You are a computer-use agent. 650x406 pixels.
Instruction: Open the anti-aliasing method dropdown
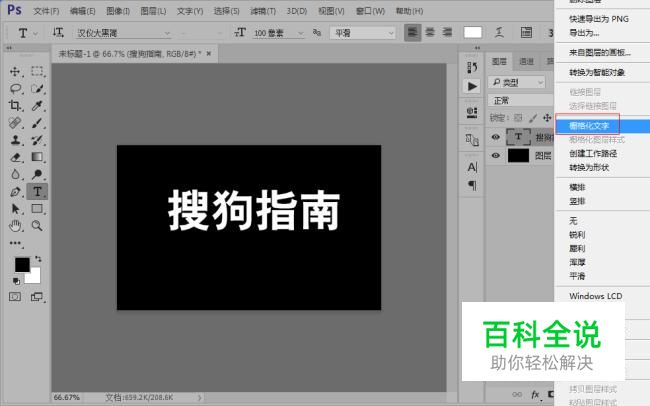[x=363, y=33]
